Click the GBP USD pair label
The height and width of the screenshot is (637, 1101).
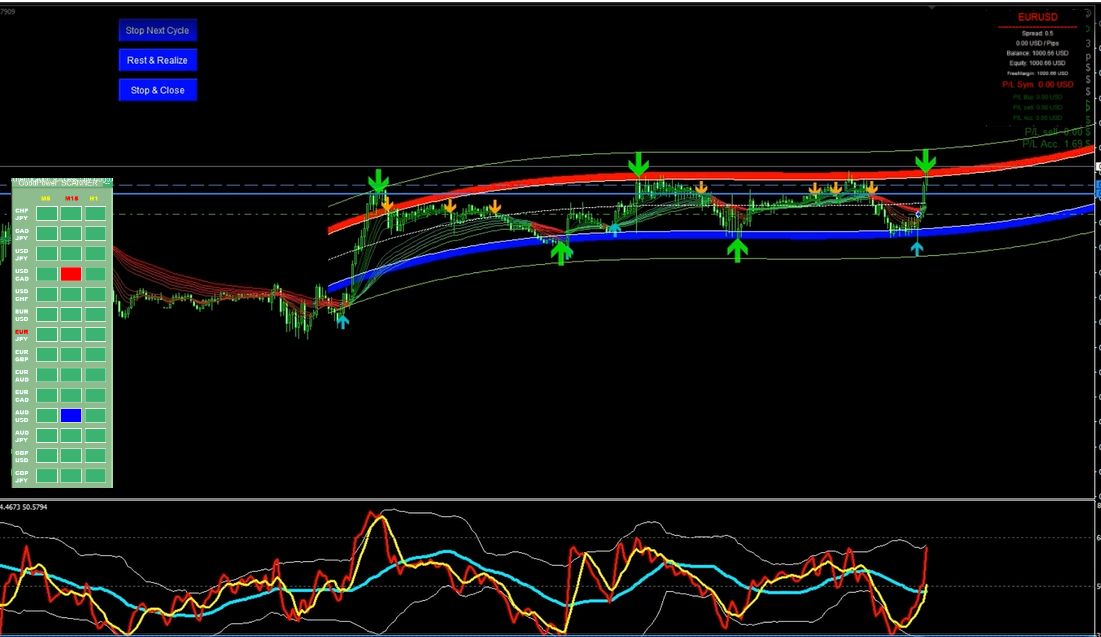click(22, 457)
